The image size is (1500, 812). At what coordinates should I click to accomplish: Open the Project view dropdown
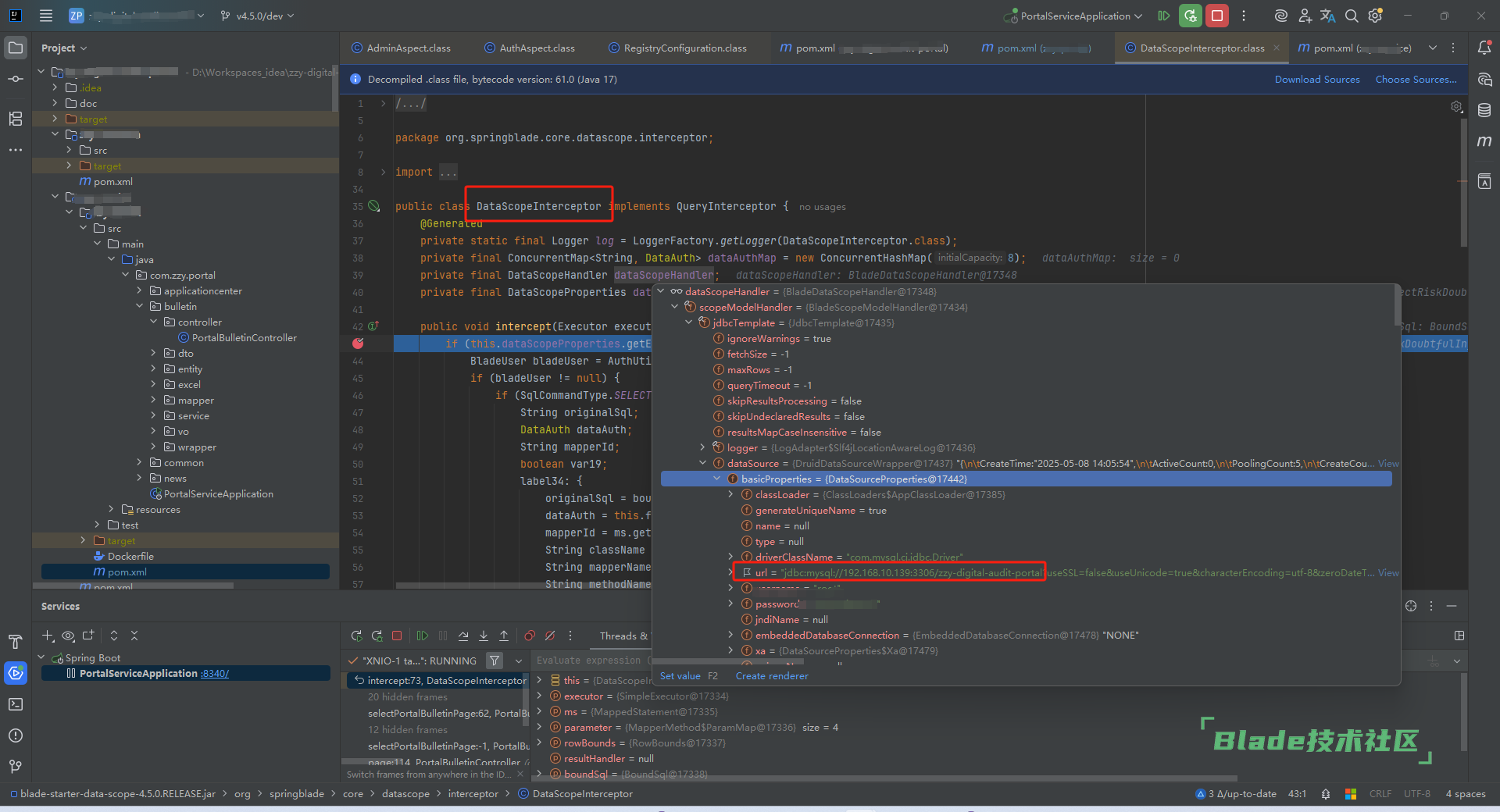pyautogui.click(x=64, y=48)
